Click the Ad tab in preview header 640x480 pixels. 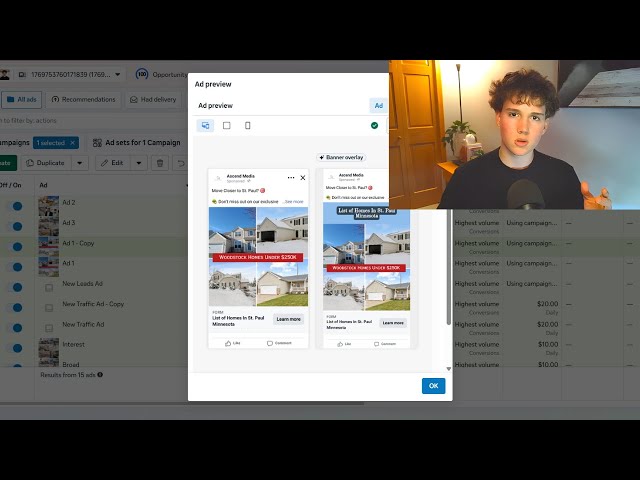point(378,106)
